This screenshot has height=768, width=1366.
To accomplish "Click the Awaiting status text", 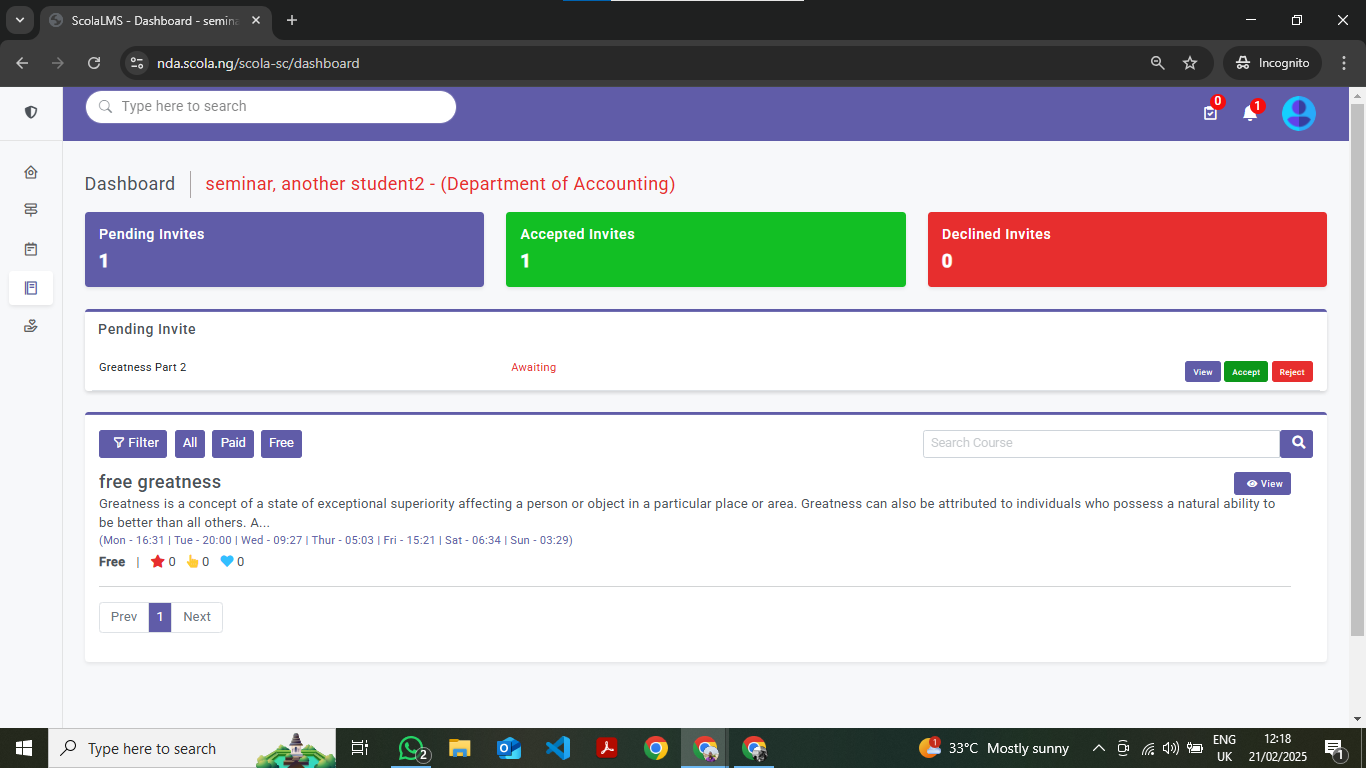I will [x=534, y=368].
